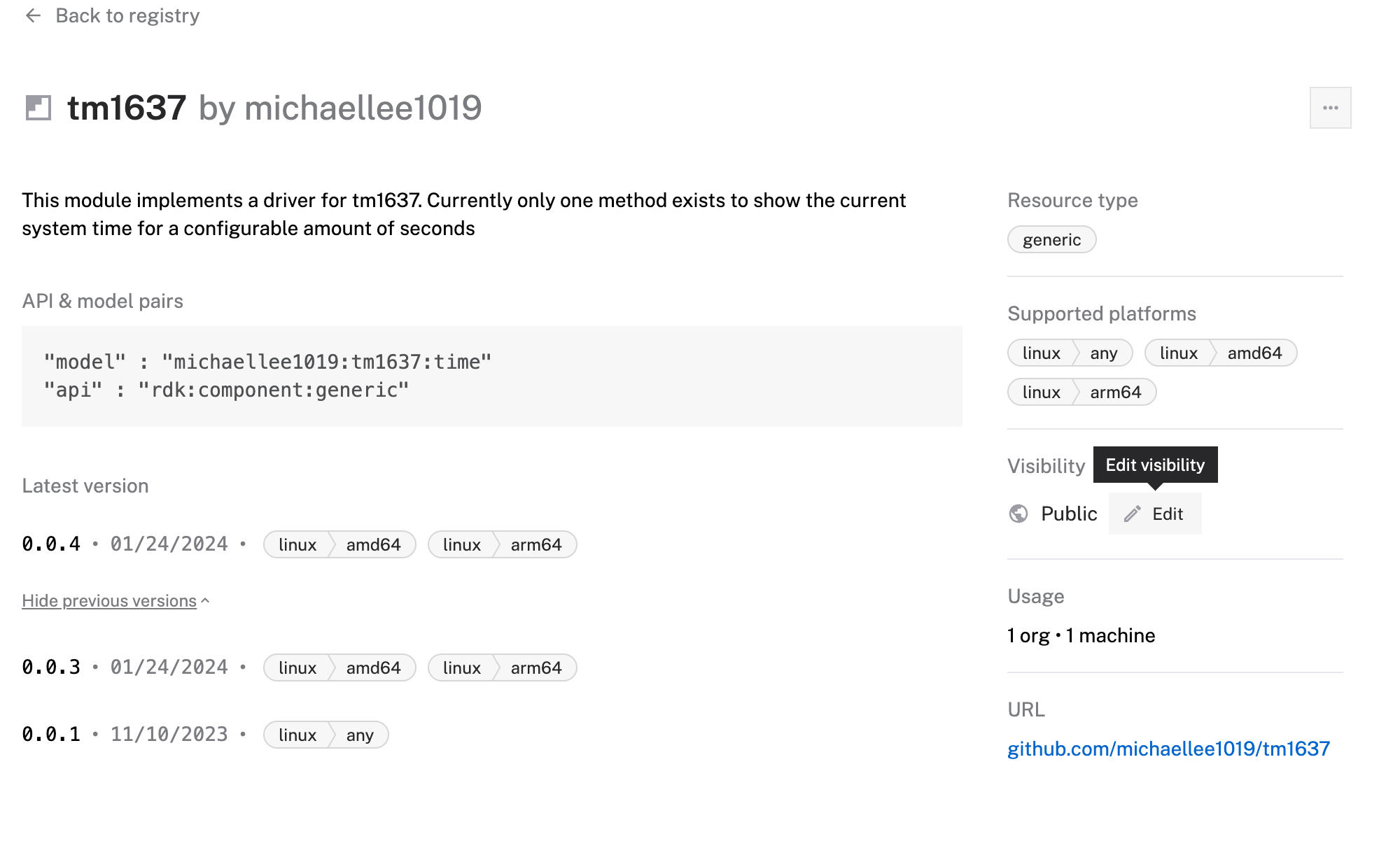Click linux amd64 tag for version 0.0.4
Screen dimensions: 1400x862
click(339, 545)
